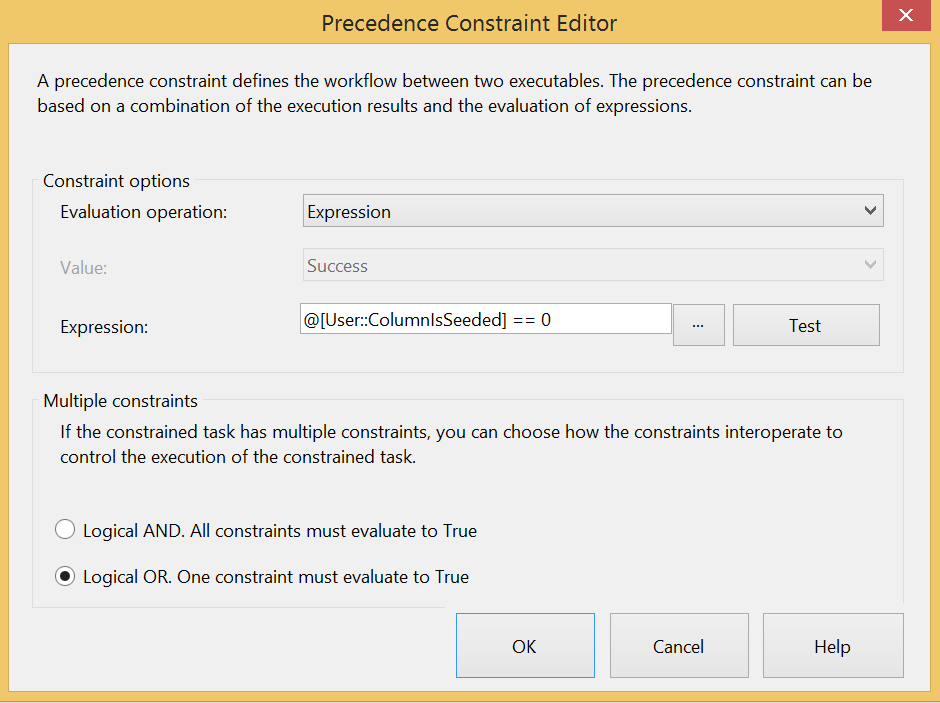Click the "Evaluation operation:" label

pos(144,212)
